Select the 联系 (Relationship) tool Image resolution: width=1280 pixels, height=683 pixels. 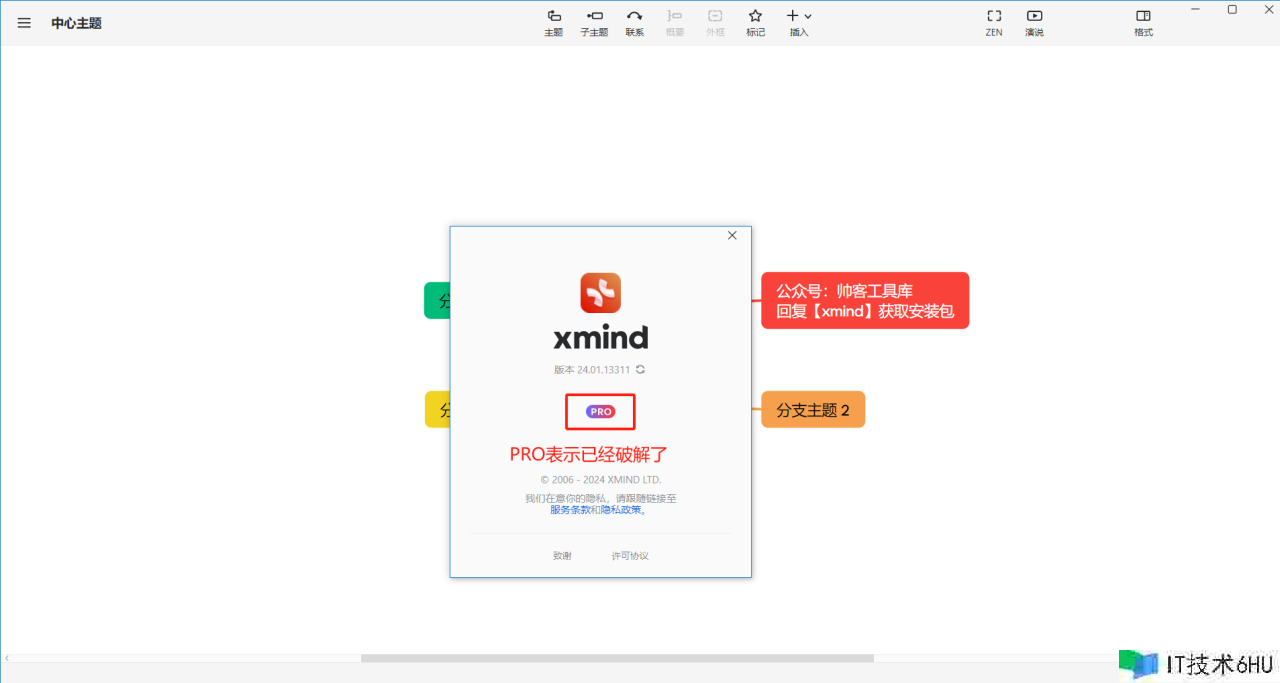pyautogui.click(x=634, y=22)
